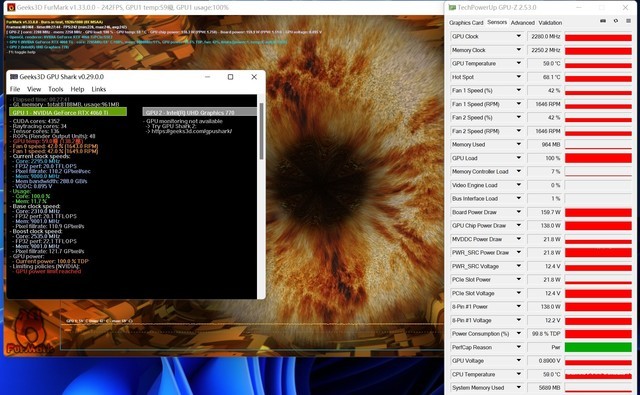This screenshot has width=640, height=395.
Task: Expand the Memory Clock sensor dropdown
Action: coord(518,49)
